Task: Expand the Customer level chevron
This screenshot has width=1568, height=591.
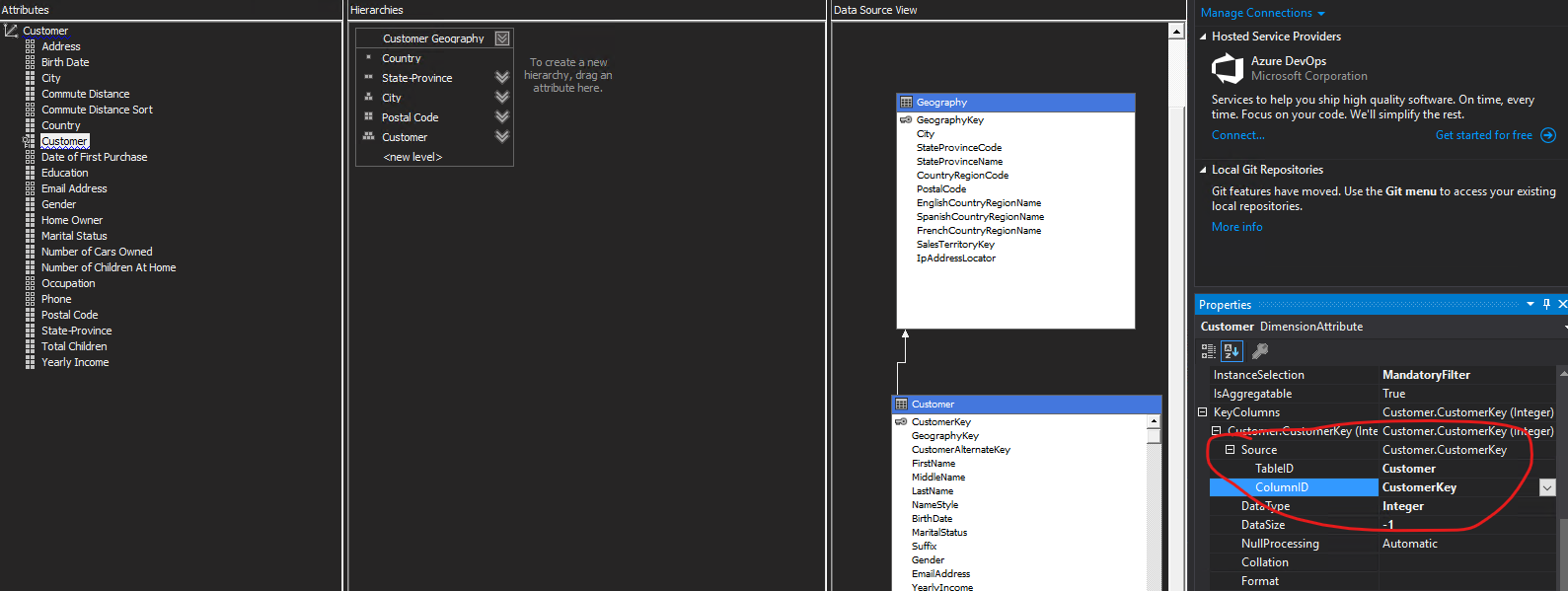Action: [502, 136]
